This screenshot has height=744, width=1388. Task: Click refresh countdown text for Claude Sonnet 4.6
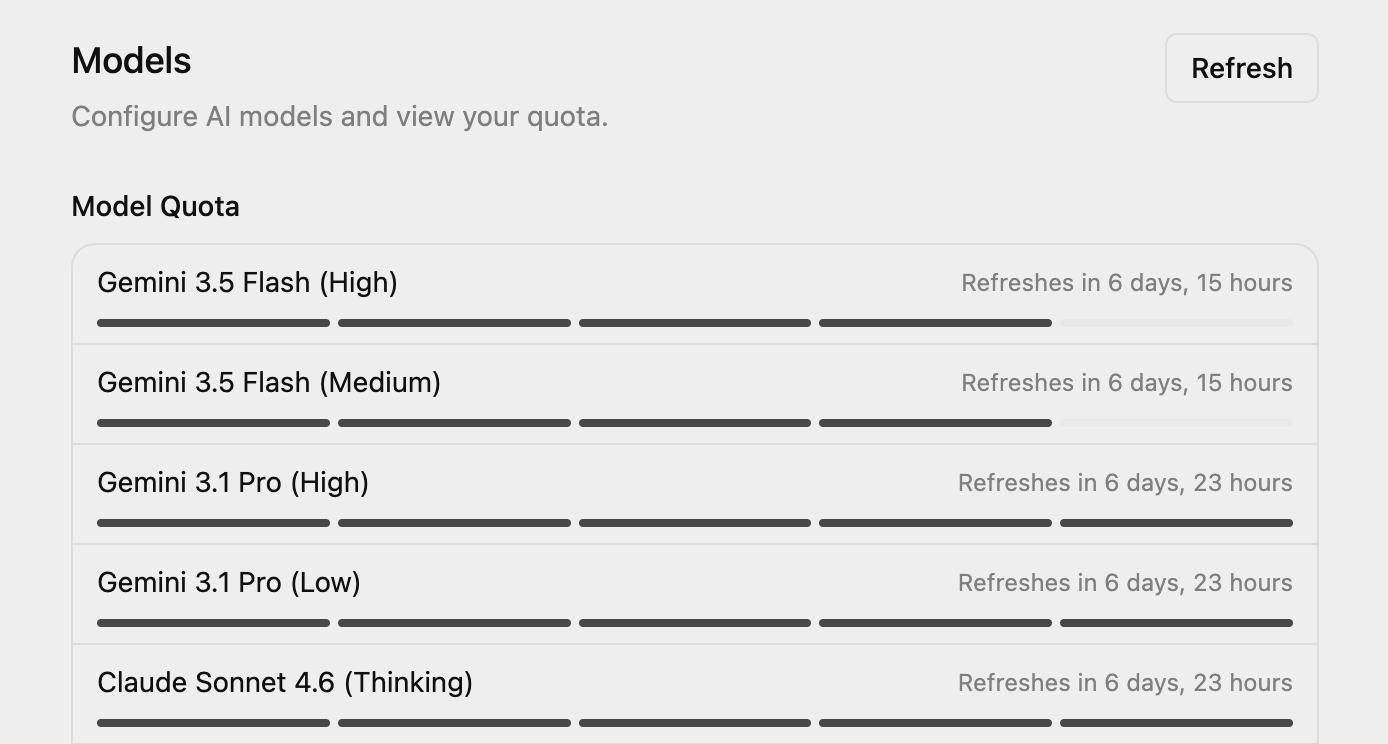coord(1125,683)
